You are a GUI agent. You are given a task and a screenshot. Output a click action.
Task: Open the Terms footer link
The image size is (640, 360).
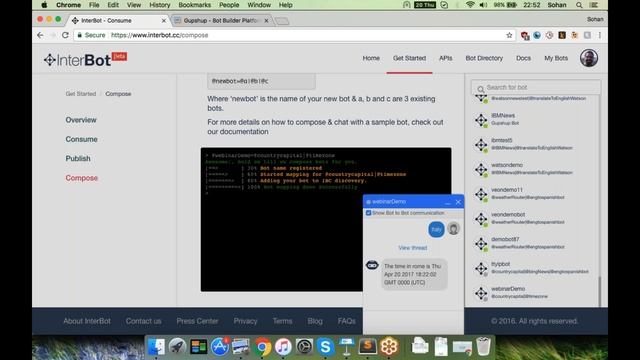pyautogui.click(x=282, y=321)
